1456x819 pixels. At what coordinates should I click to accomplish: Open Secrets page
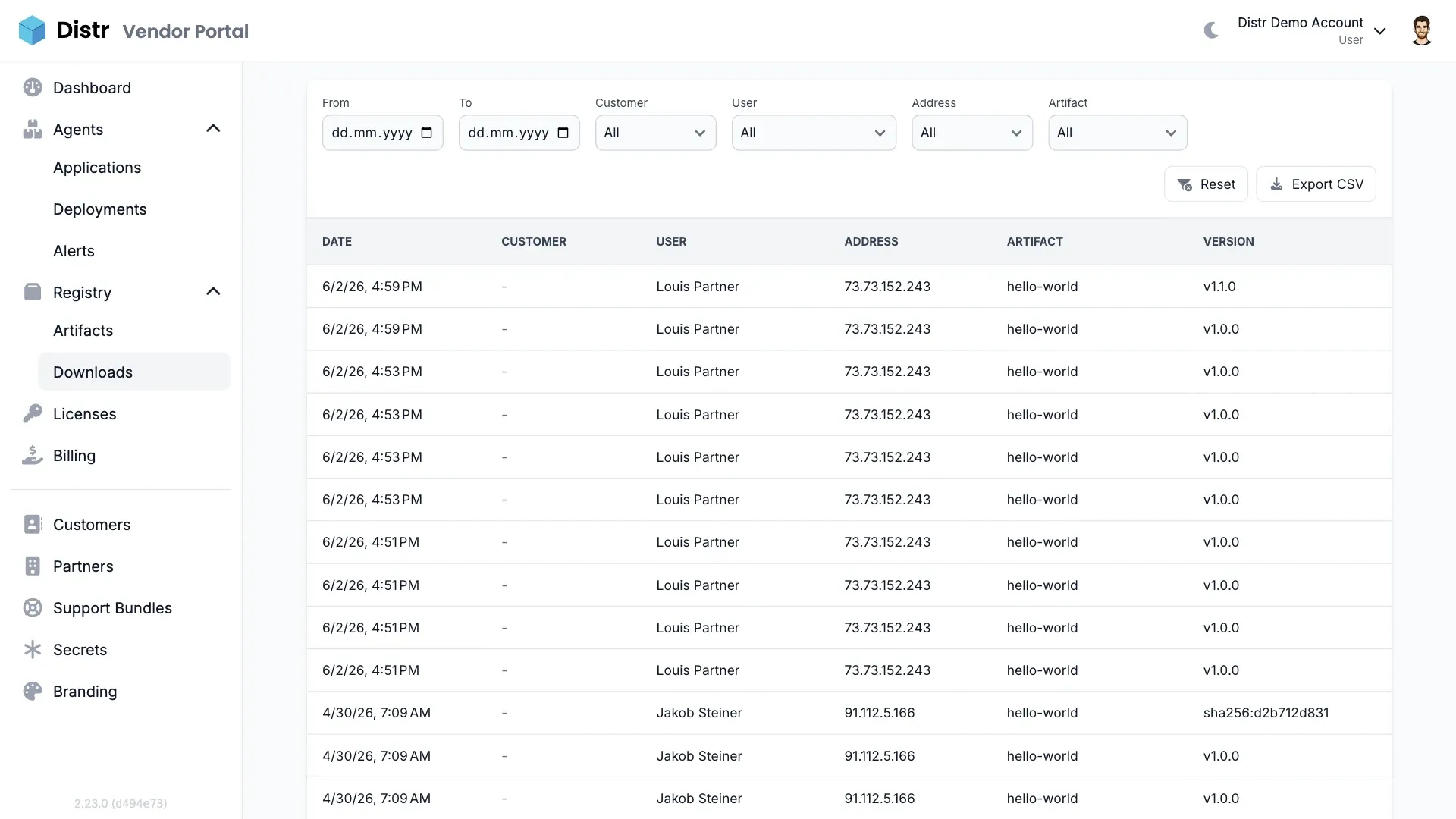coord(80,650)
